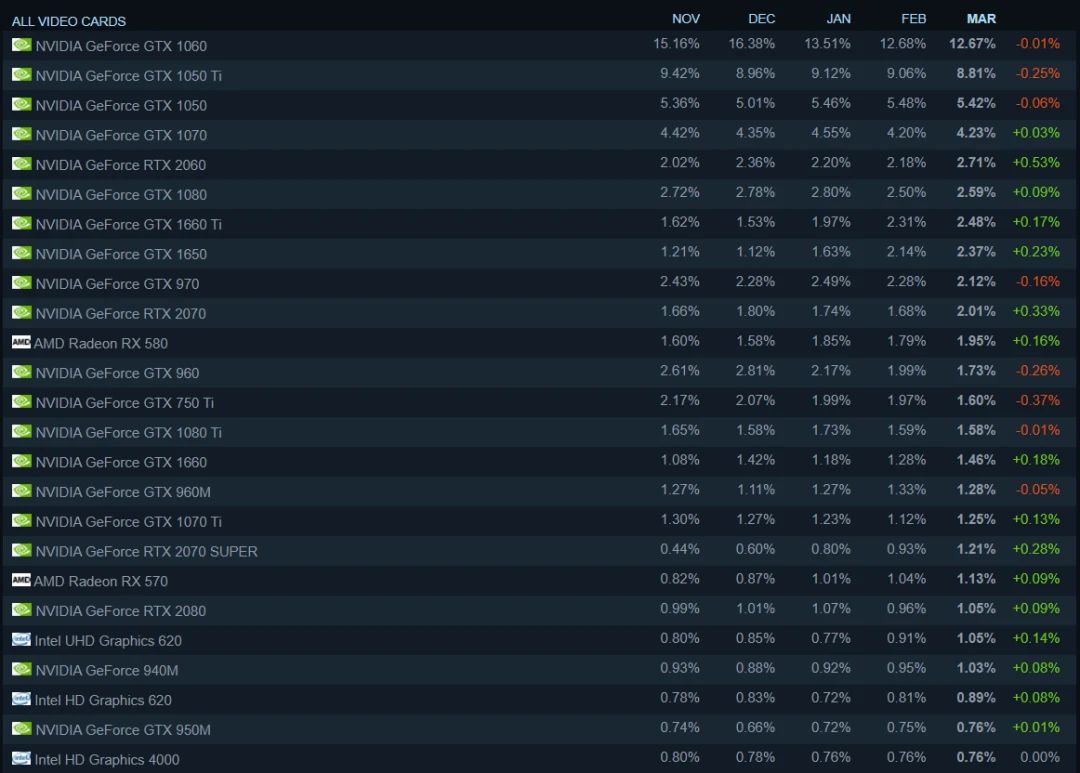This screenshot has width=1080, height=773.
Task: Click the +0.53% change for RTX 2060
Action: (1035, 163)
